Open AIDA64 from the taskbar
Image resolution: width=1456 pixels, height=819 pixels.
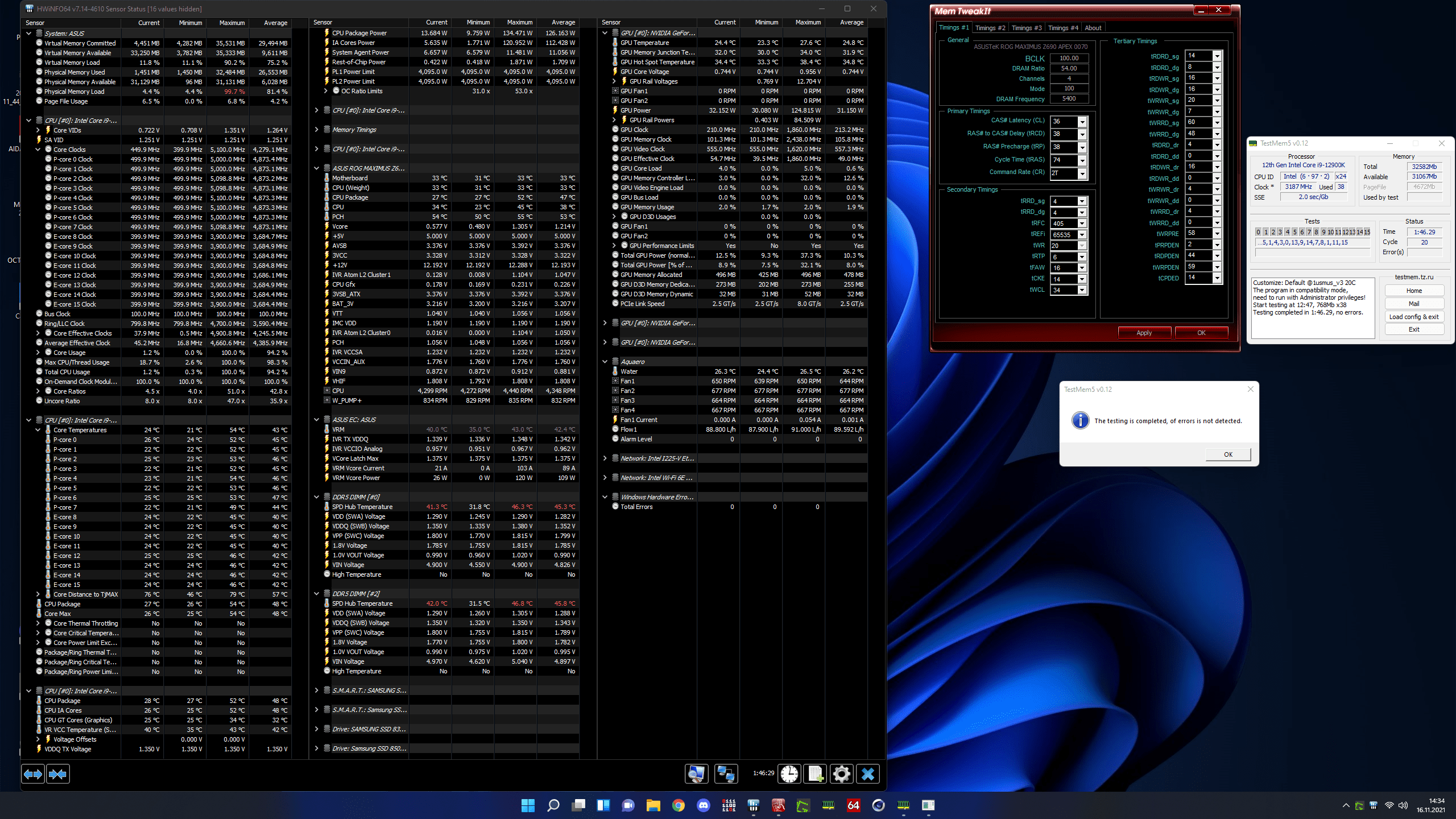coord(854,805)
